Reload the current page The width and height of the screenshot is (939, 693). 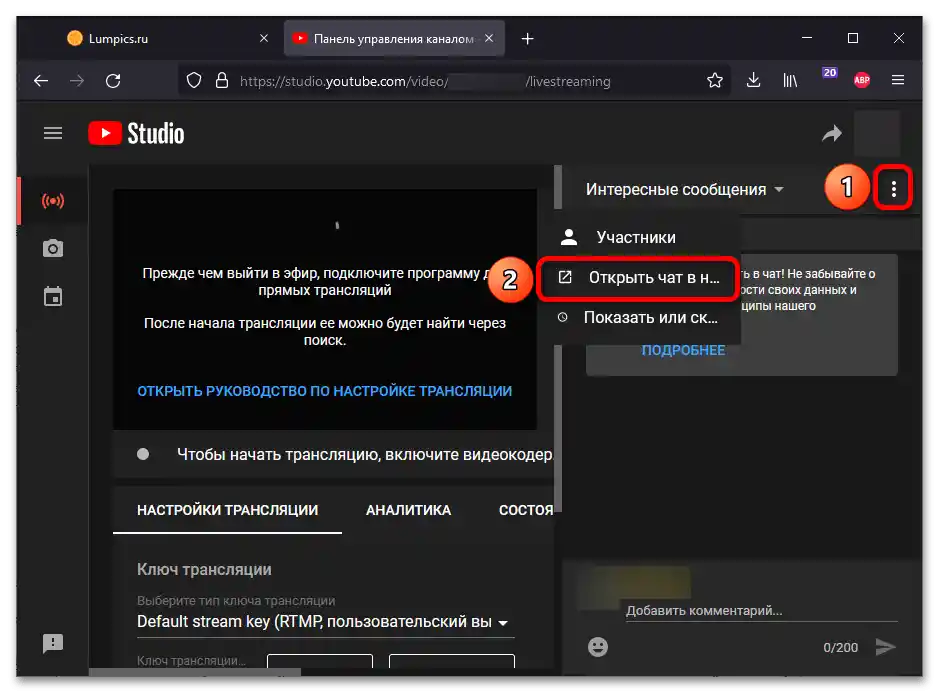[113, 81]
